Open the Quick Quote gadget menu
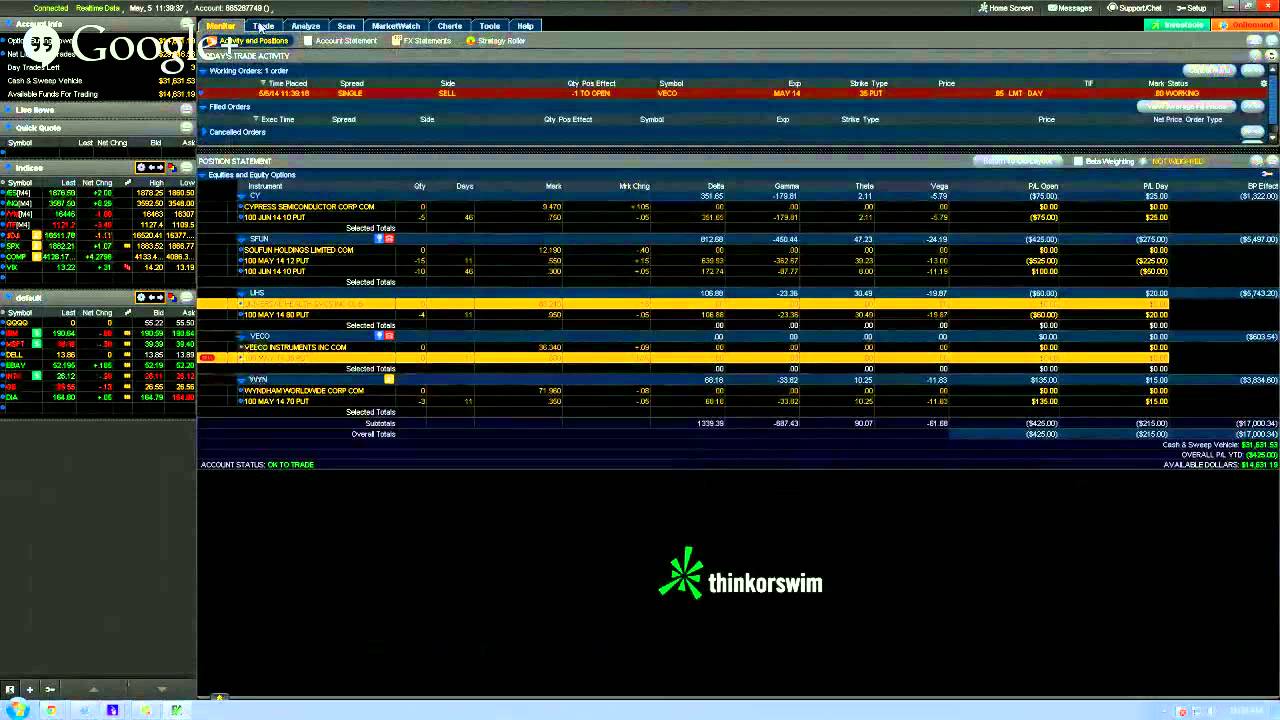This screenshot has height=720, width=1280. point(186,128)
